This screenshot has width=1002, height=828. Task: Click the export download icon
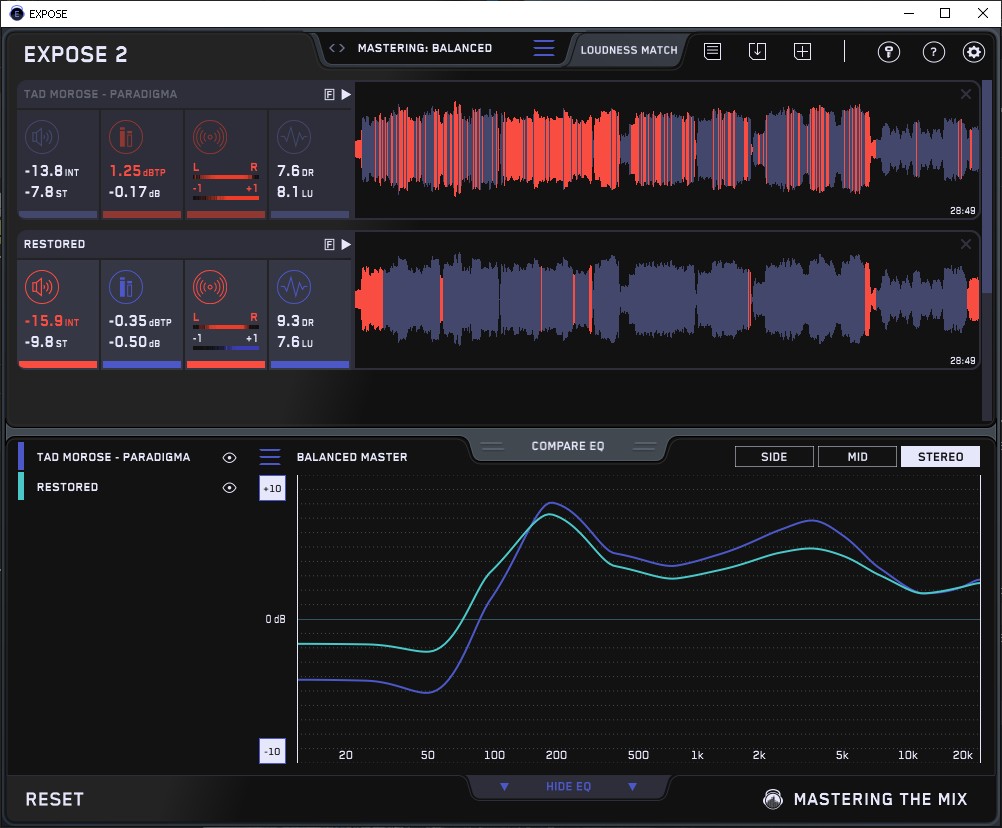point(757,51)
